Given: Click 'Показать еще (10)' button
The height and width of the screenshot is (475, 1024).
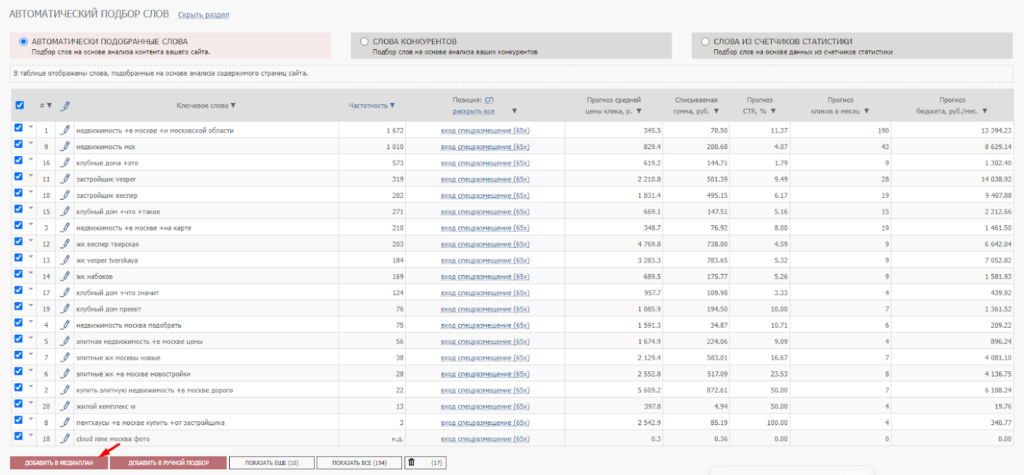Looking at the screenshot, I should tap(272, 463).
